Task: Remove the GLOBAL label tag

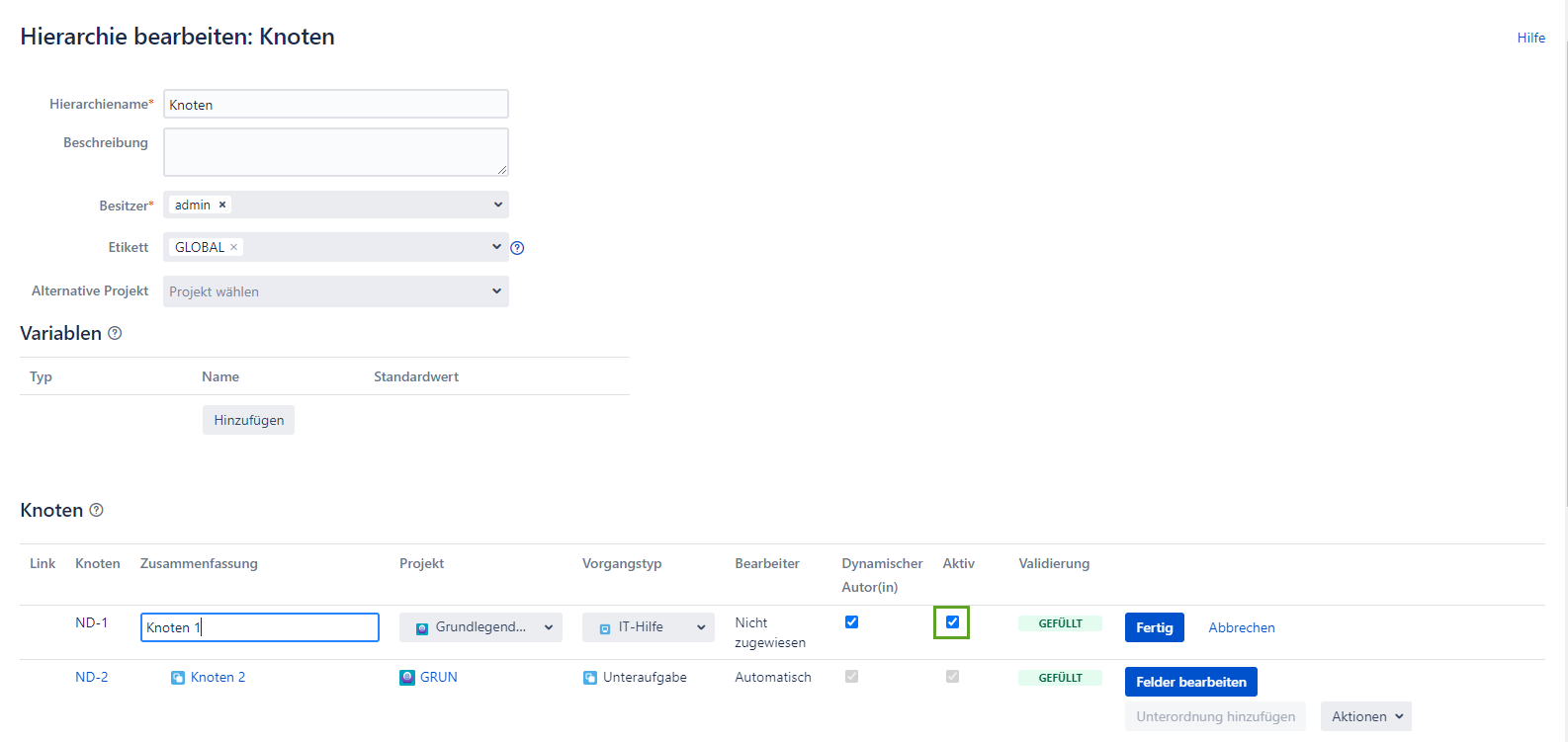Action: [x=234, y=247]
